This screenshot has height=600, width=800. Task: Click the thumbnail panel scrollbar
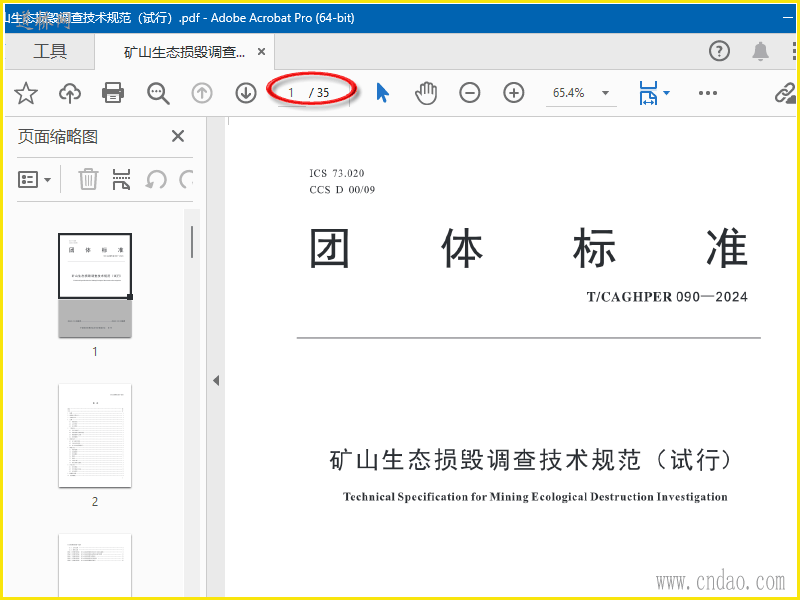click(x=192, y=242)
